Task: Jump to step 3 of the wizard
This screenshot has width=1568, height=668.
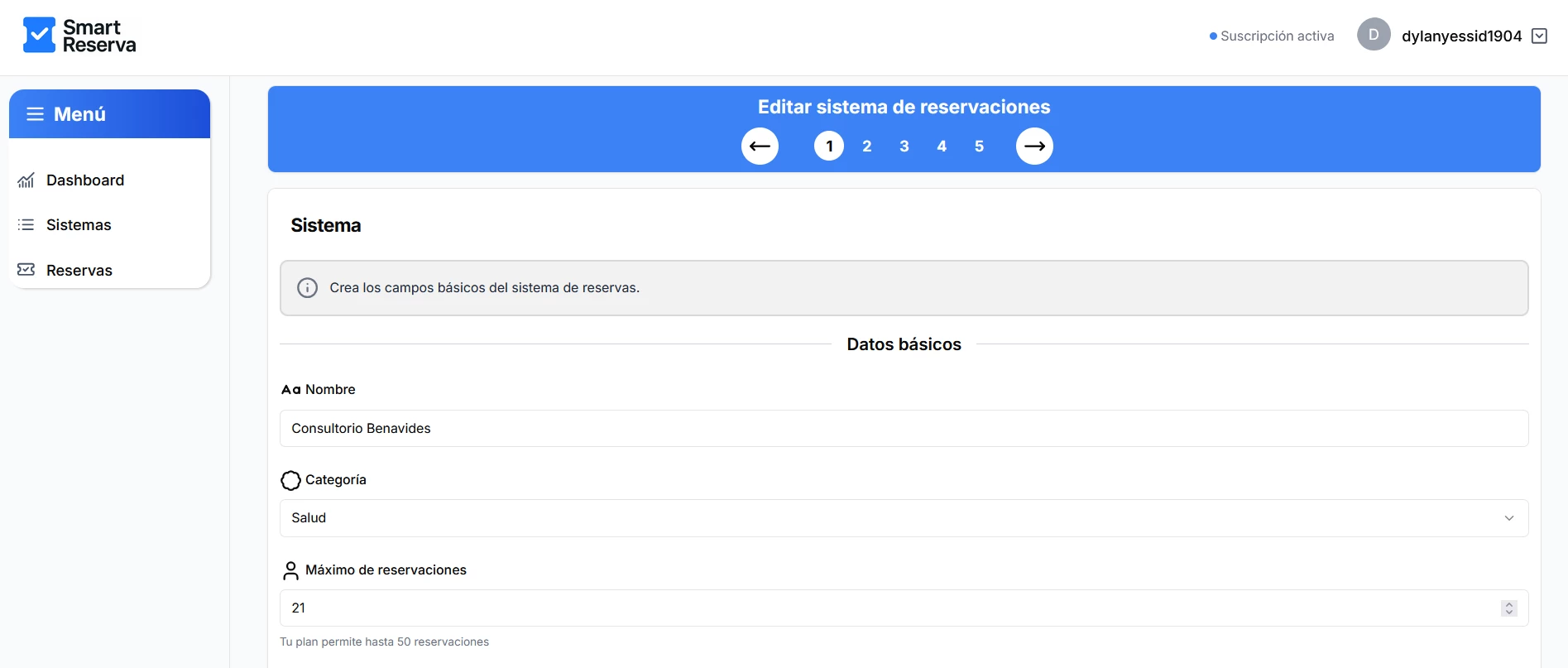Action: (904, 147)
